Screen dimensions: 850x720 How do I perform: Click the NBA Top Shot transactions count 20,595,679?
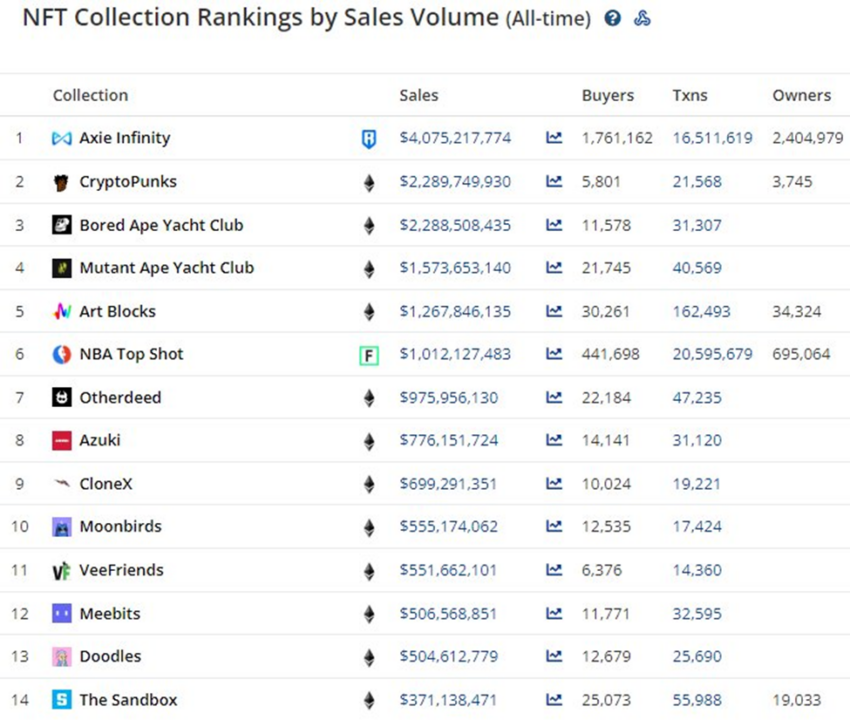click(x=712, y=354)
